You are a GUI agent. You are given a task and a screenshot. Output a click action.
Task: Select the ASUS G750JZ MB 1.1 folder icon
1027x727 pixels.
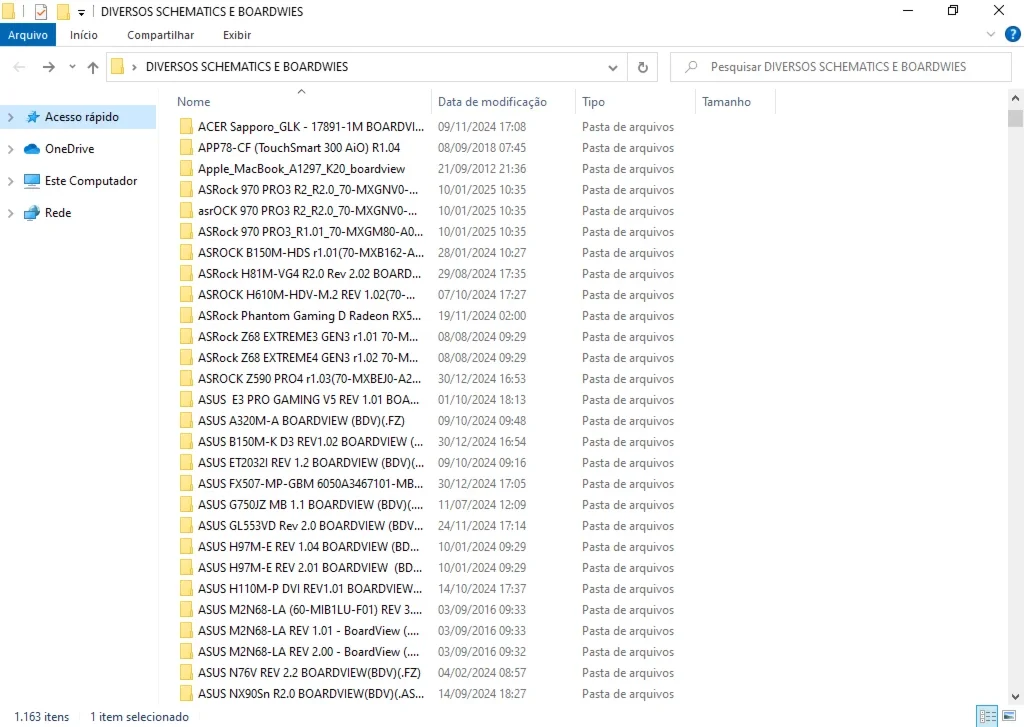(x=186, y=504)
